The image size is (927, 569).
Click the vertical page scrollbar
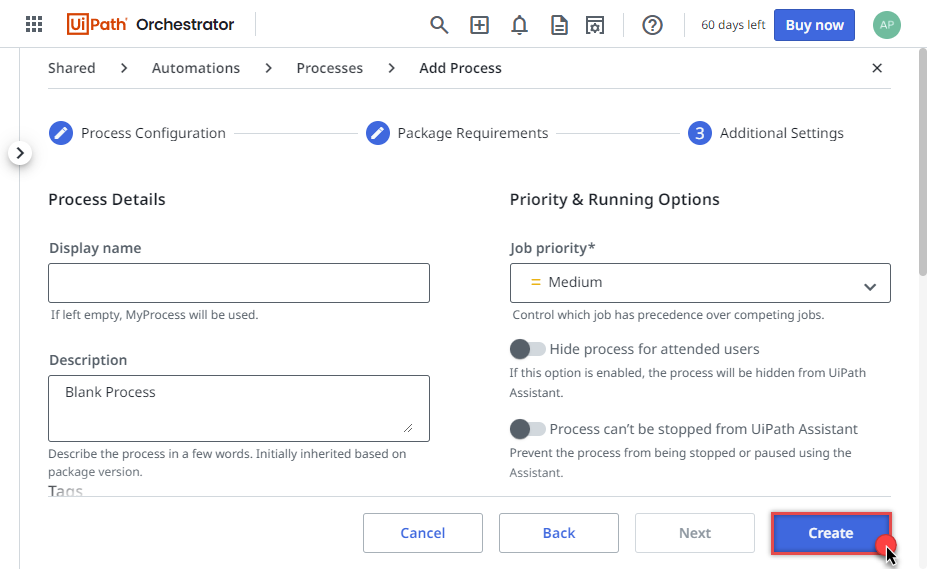tap(922, 161)
